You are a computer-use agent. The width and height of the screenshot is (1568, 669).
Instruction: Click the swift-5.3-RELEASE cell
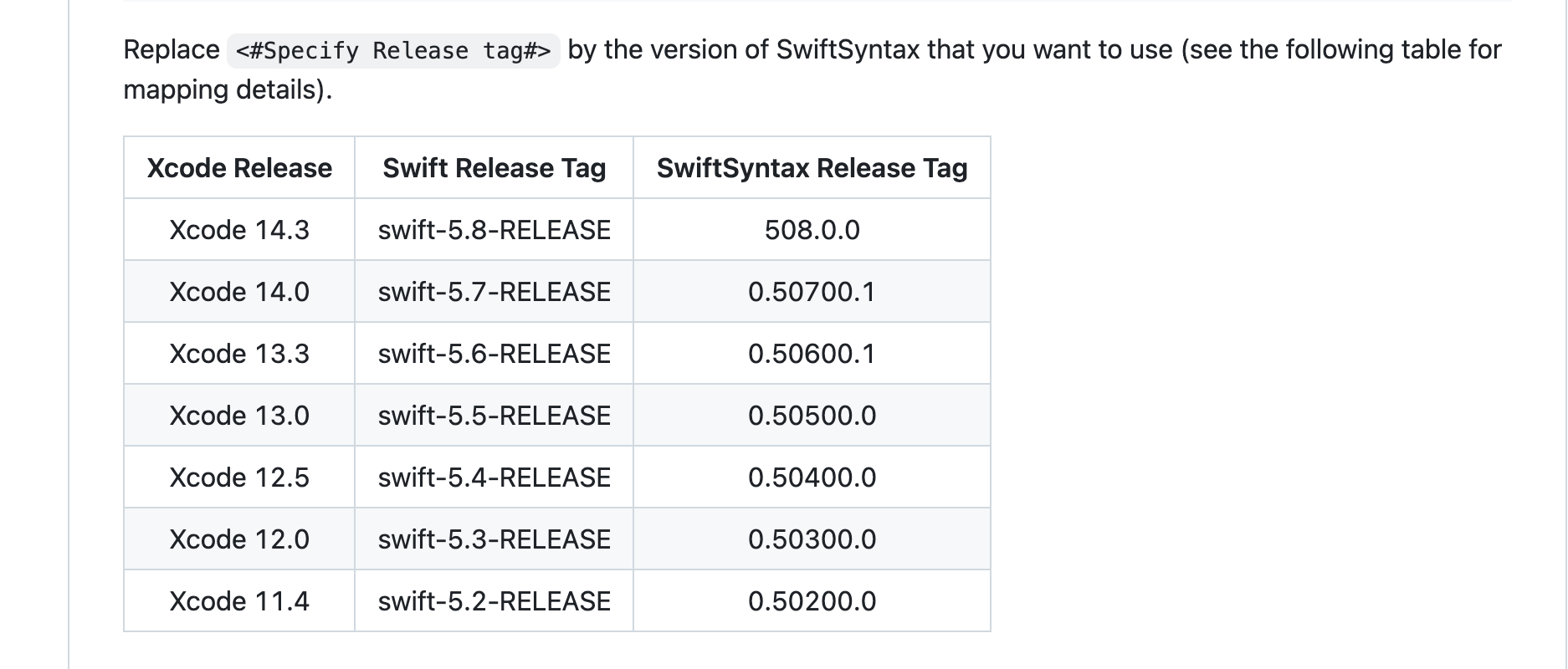494,539
